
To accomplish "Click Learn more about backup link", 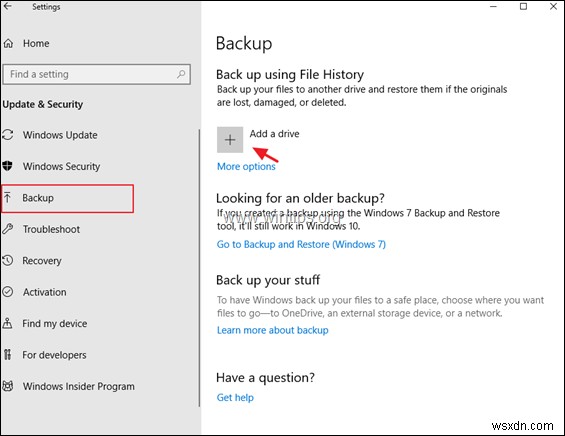I will pyautogui.click(x=272, y=330).
